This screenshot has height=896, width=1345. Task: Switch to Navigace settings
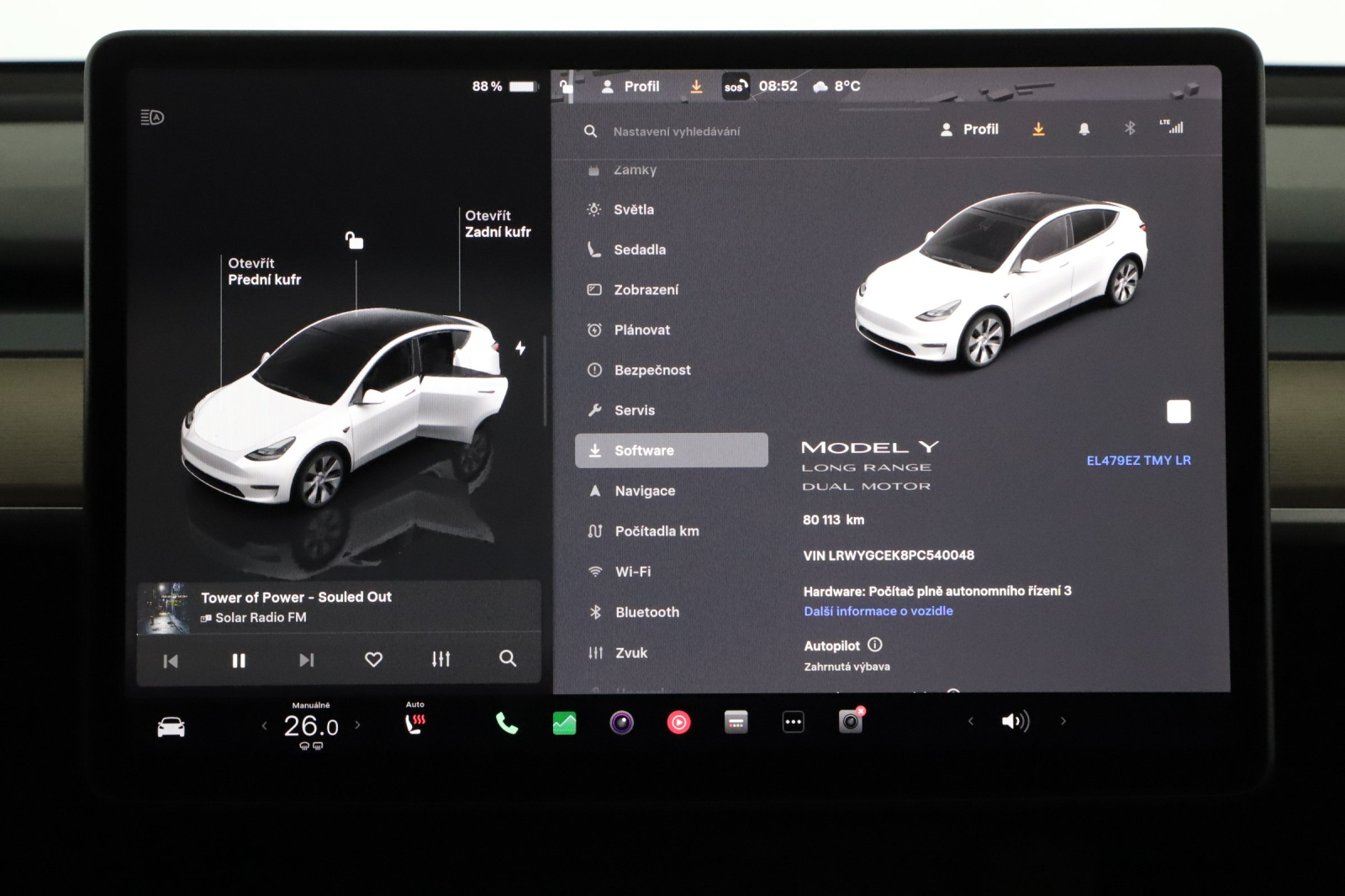(646, 490)
